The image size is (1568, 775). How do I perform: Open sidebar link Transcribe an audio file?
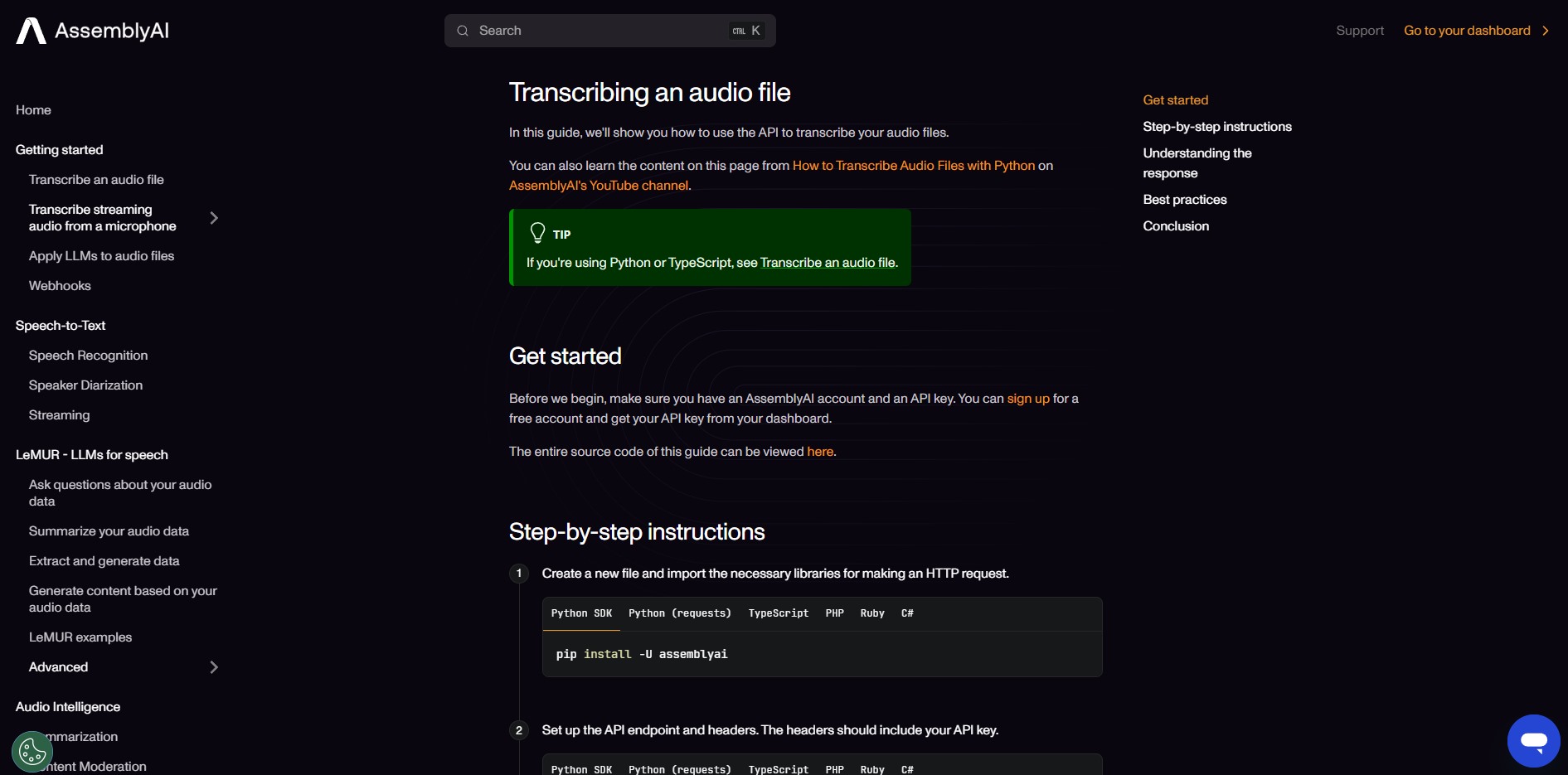[96, 180]
